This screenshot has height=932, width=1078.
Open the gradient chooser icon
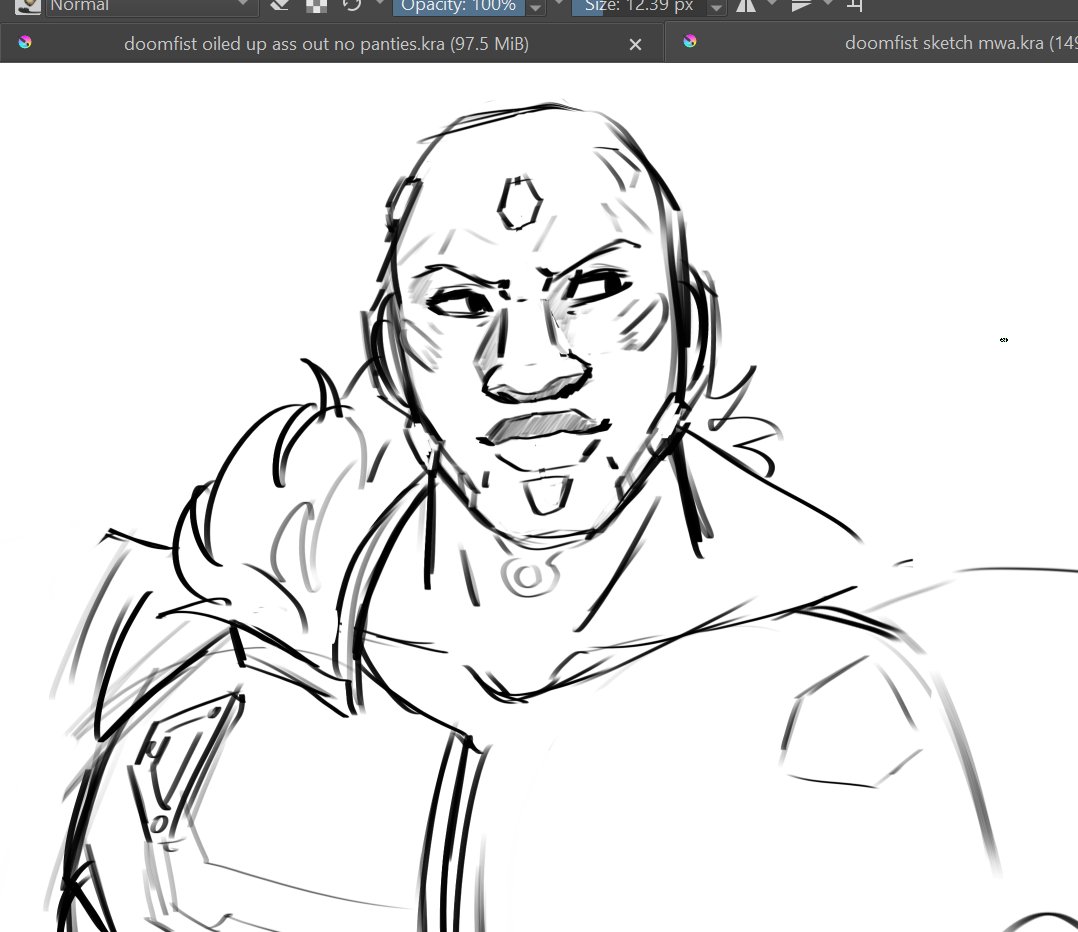pyautogui.click(x=801, y=7)
